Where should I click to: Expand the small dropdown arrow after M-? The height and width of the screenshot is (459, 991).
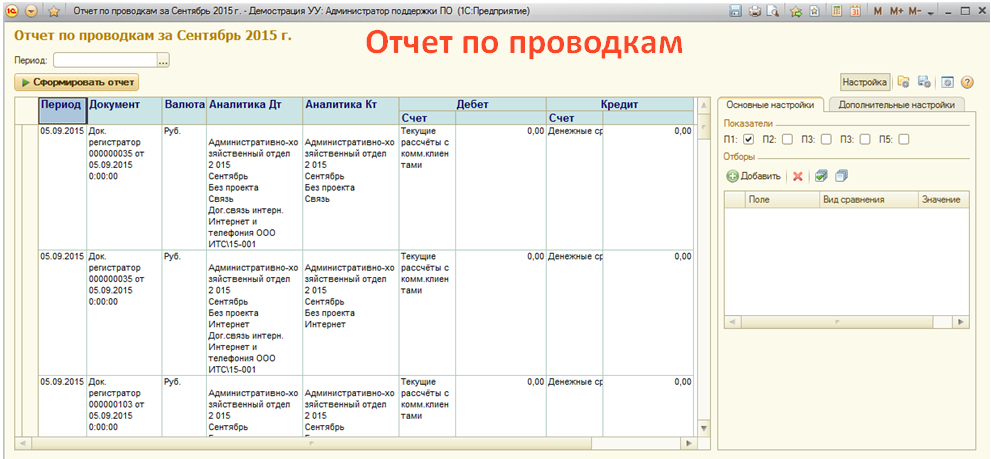[x=931, y=12]
